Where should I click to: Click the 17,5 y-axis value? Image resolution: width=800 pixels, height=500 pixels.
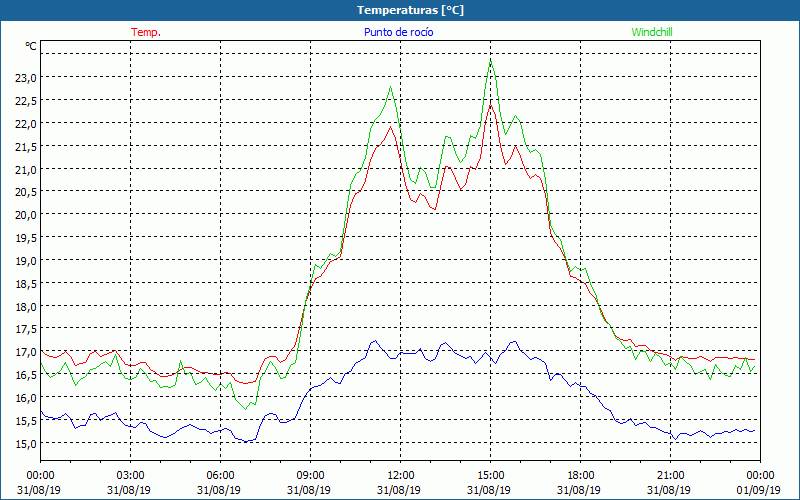tap(26, 329)
